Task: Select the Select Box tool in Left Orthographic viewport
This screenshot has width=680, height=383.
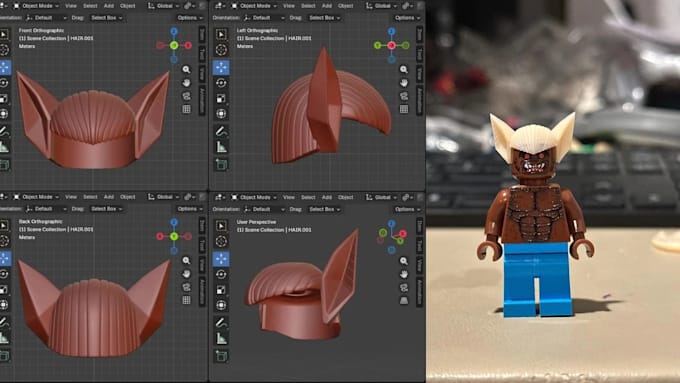Action: (221, 34)
